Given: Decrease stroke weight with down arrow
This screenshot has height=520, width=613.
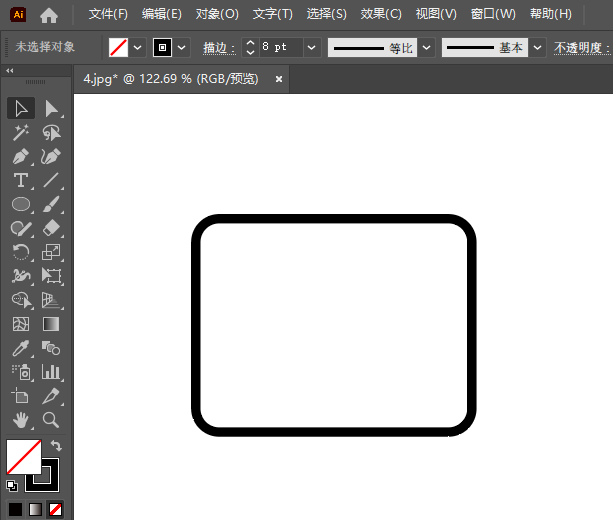Looking at the screenshot, I should click(251, 52).
